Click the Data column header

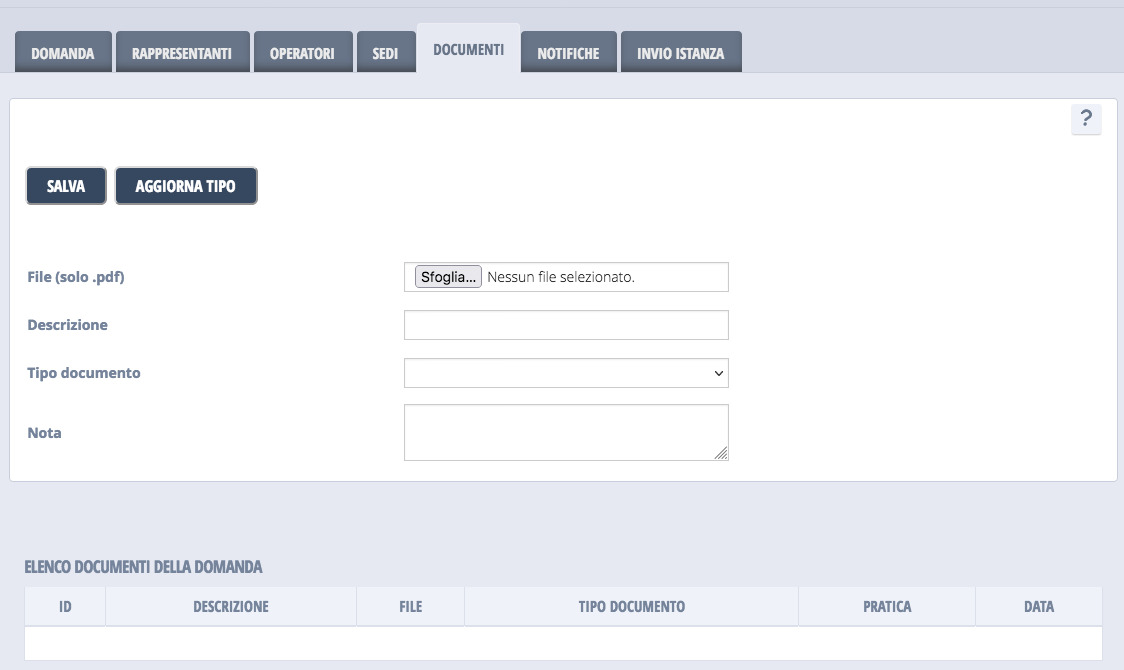1038,607
